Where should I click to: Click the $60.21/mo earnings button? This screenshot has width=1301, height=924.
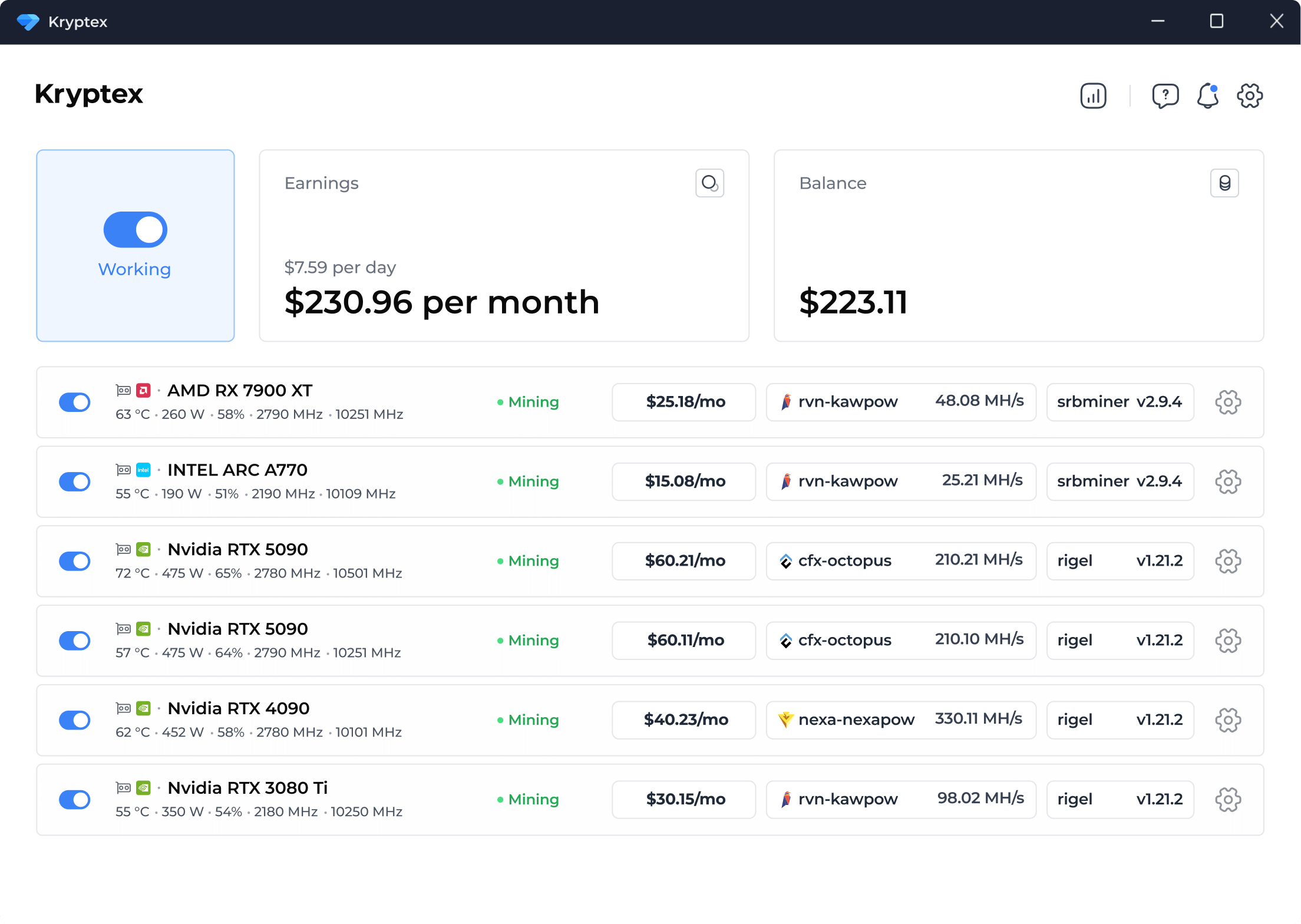(x=683, y=561)
